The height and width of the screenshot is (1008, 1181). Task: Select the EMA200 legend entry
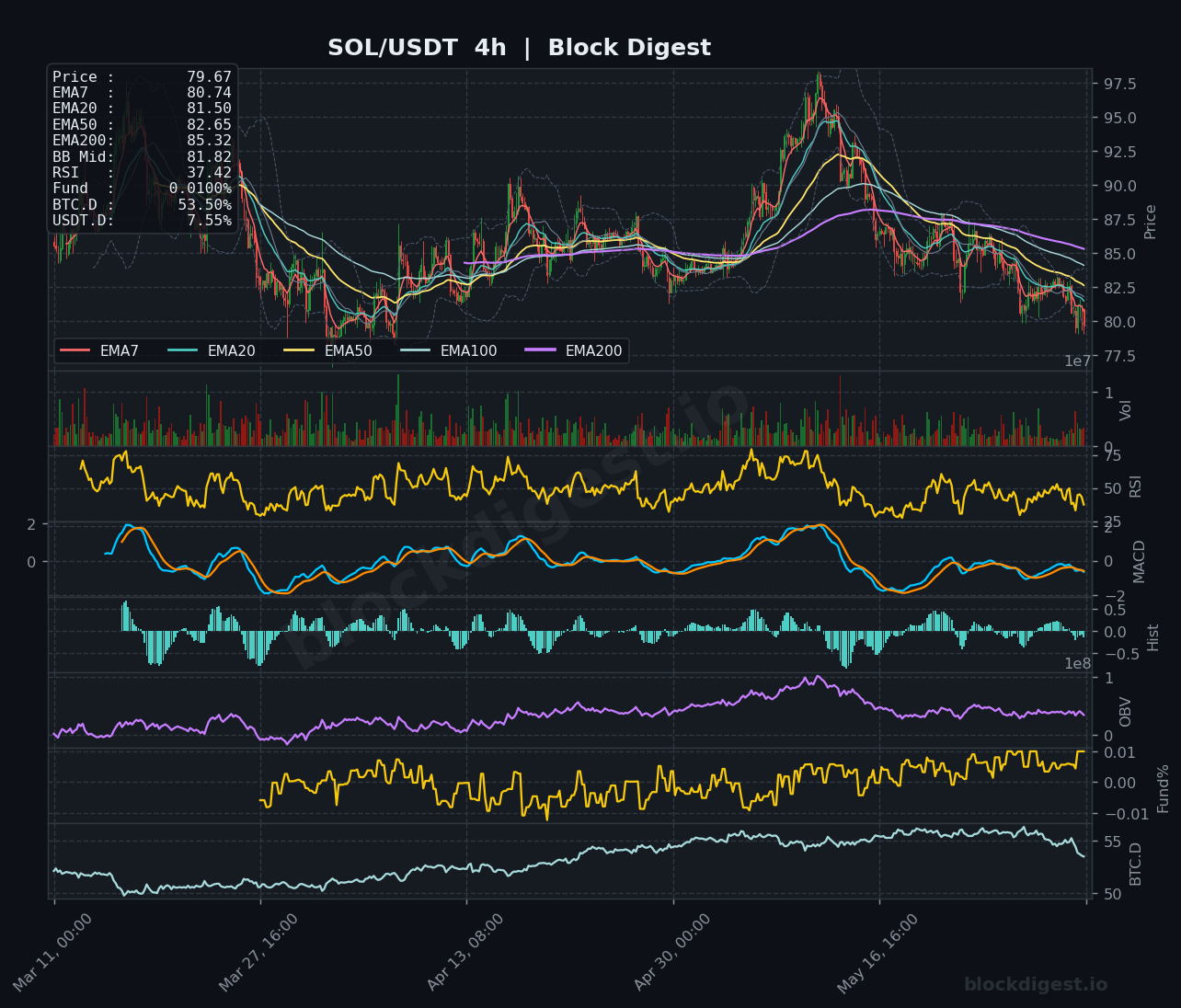[x=575, y=350]
